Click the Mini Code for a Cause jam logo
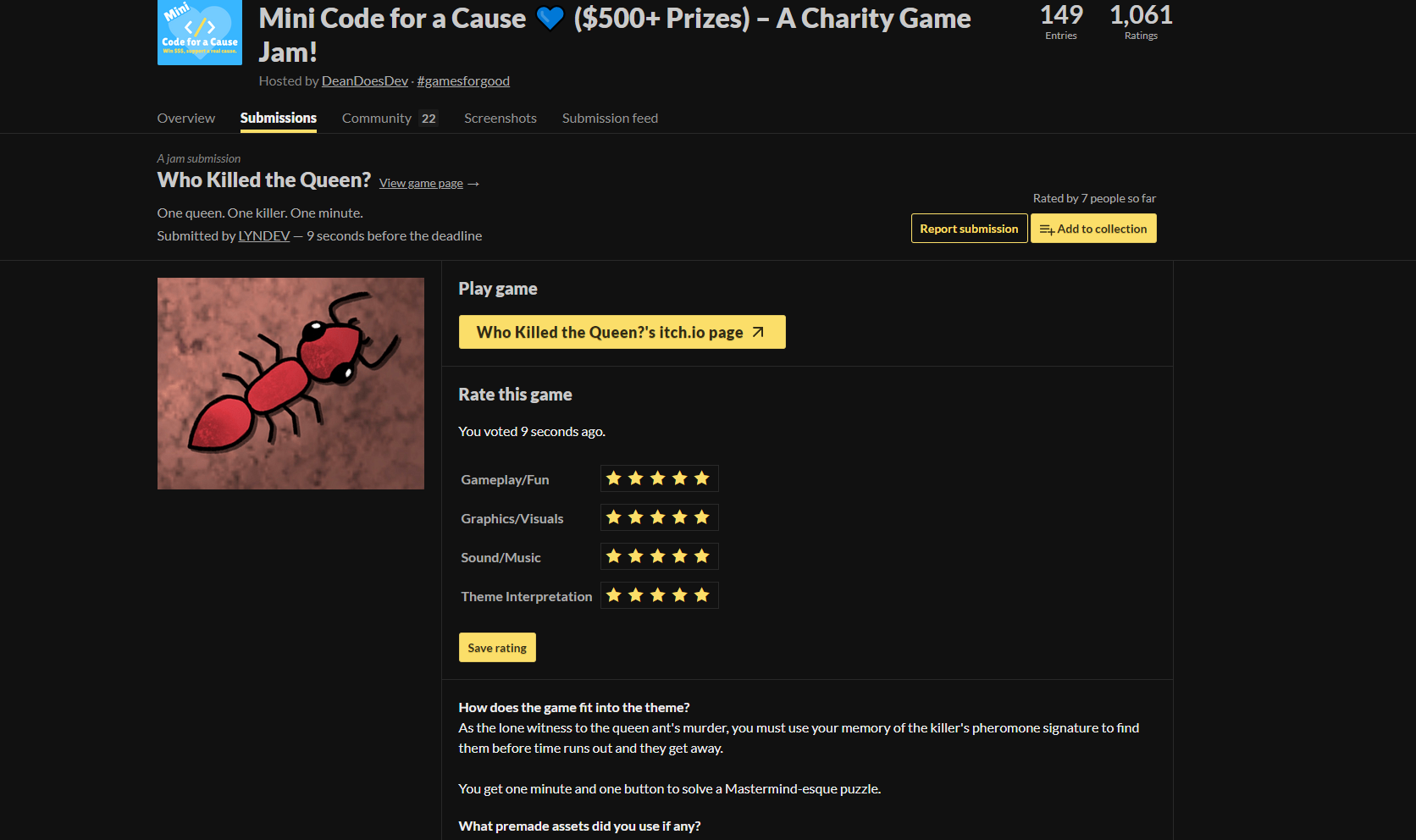The image size is (1416, 840). coord(200,32)
